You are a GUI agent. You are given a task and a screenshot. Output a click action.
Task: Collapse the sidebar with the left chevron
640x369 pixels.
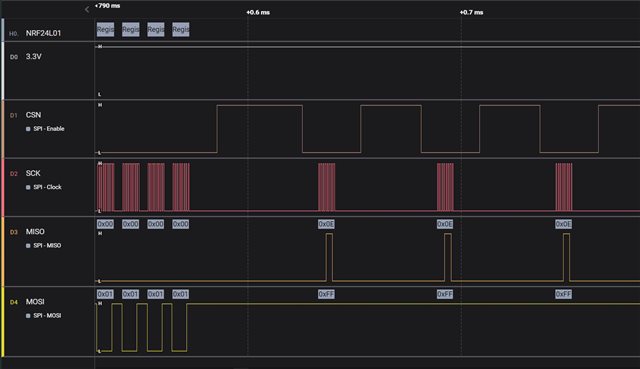(x=87, y=9)
